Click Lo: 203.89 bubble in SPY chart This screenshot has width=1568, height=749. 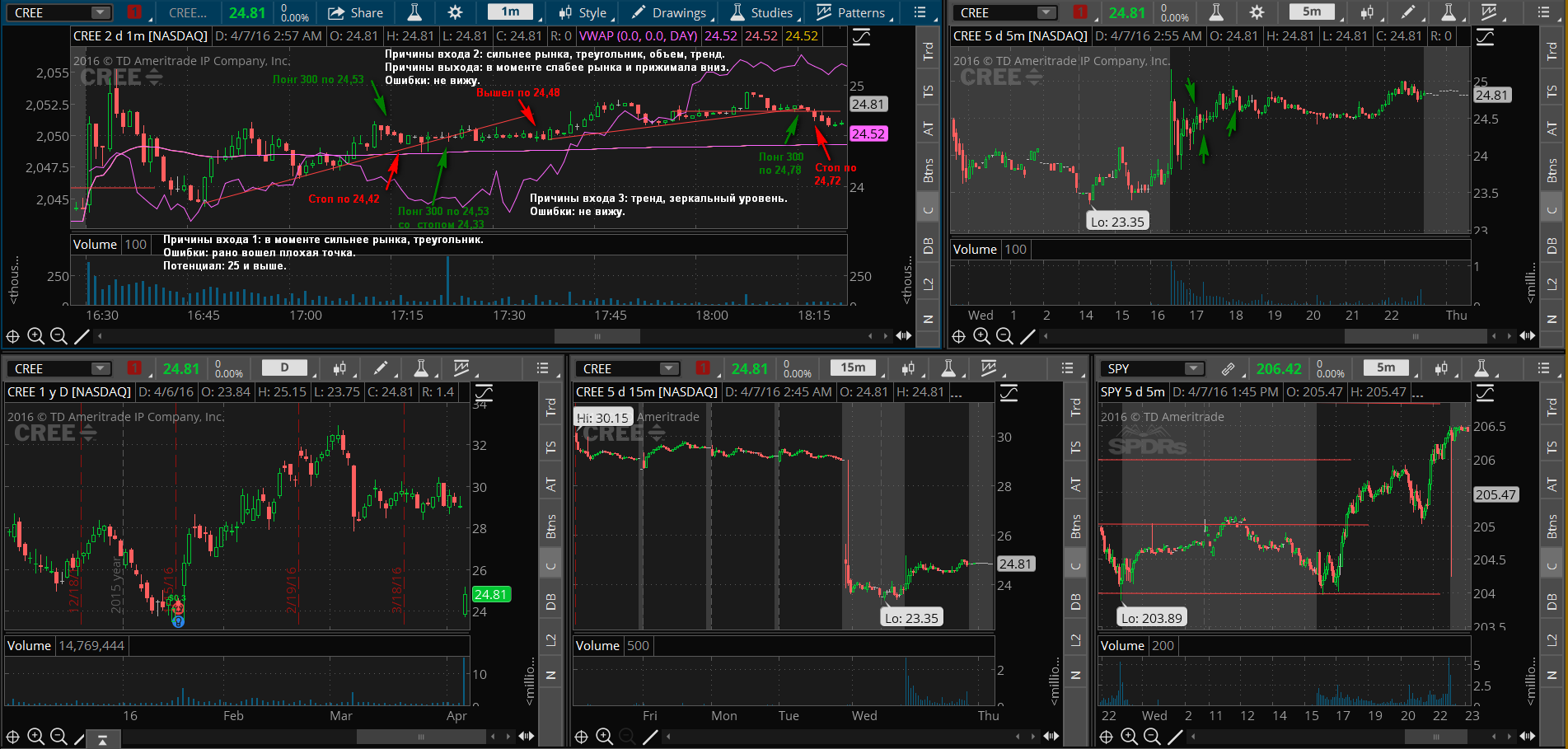1151,618
